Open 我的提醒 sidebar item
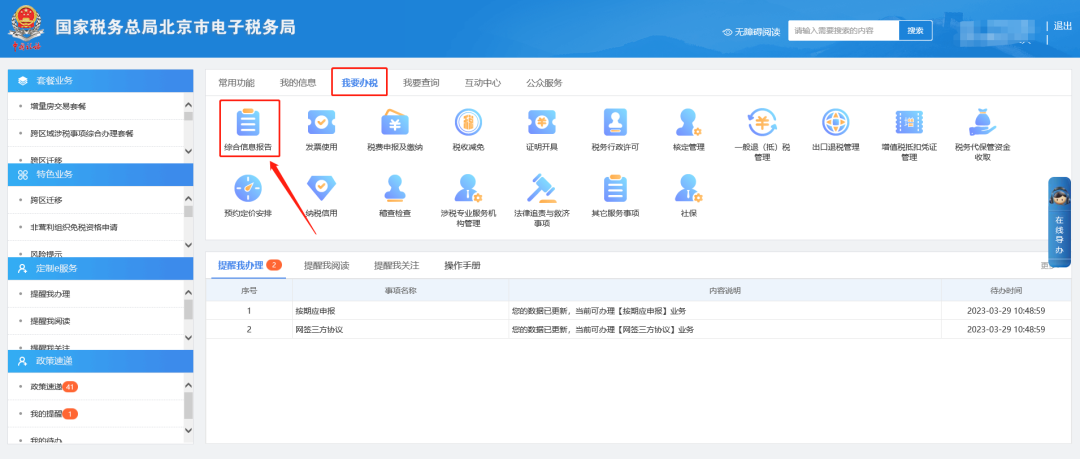Screen dimensions: 1080x459 54,414
